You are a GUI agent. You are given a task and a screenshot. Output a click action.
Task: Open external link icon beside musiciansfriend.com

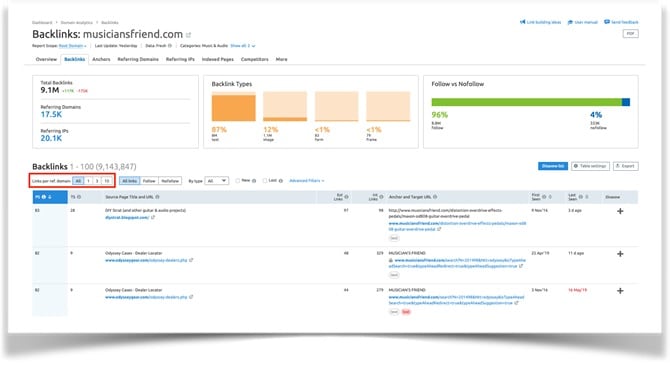tap(188, 35)
